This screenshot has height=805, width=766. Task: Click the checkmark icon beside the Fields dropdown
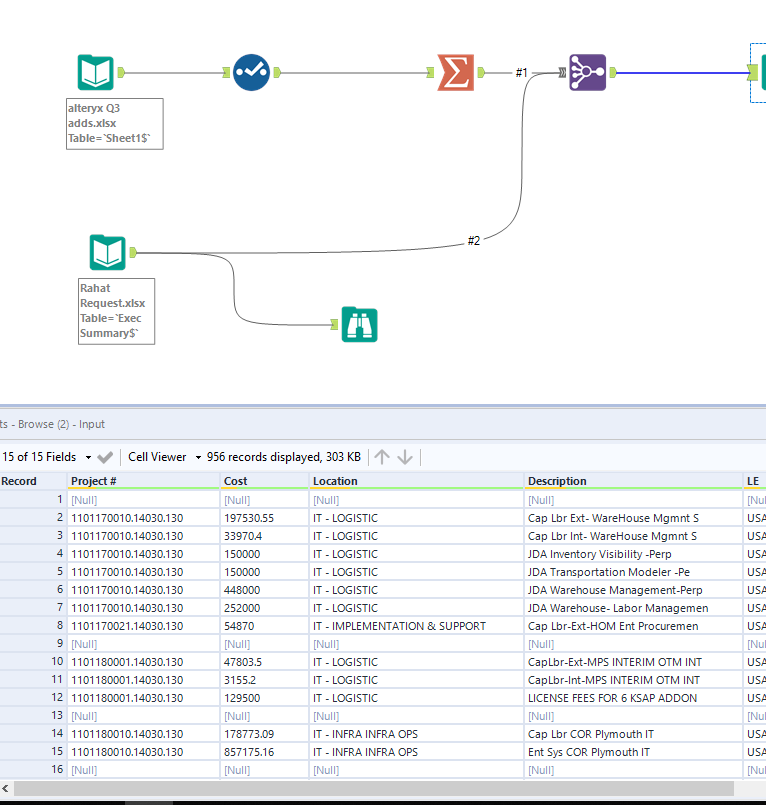pyautogui.click(x=105, y=457)
